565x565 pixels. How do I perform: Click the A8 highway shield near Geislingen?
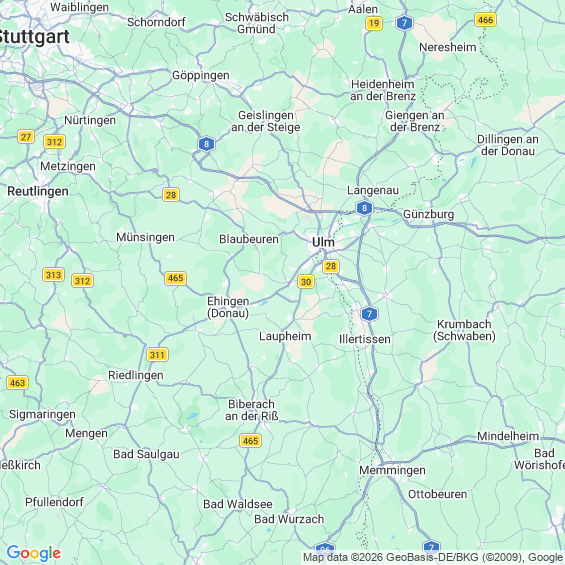(x=206, y=144)
